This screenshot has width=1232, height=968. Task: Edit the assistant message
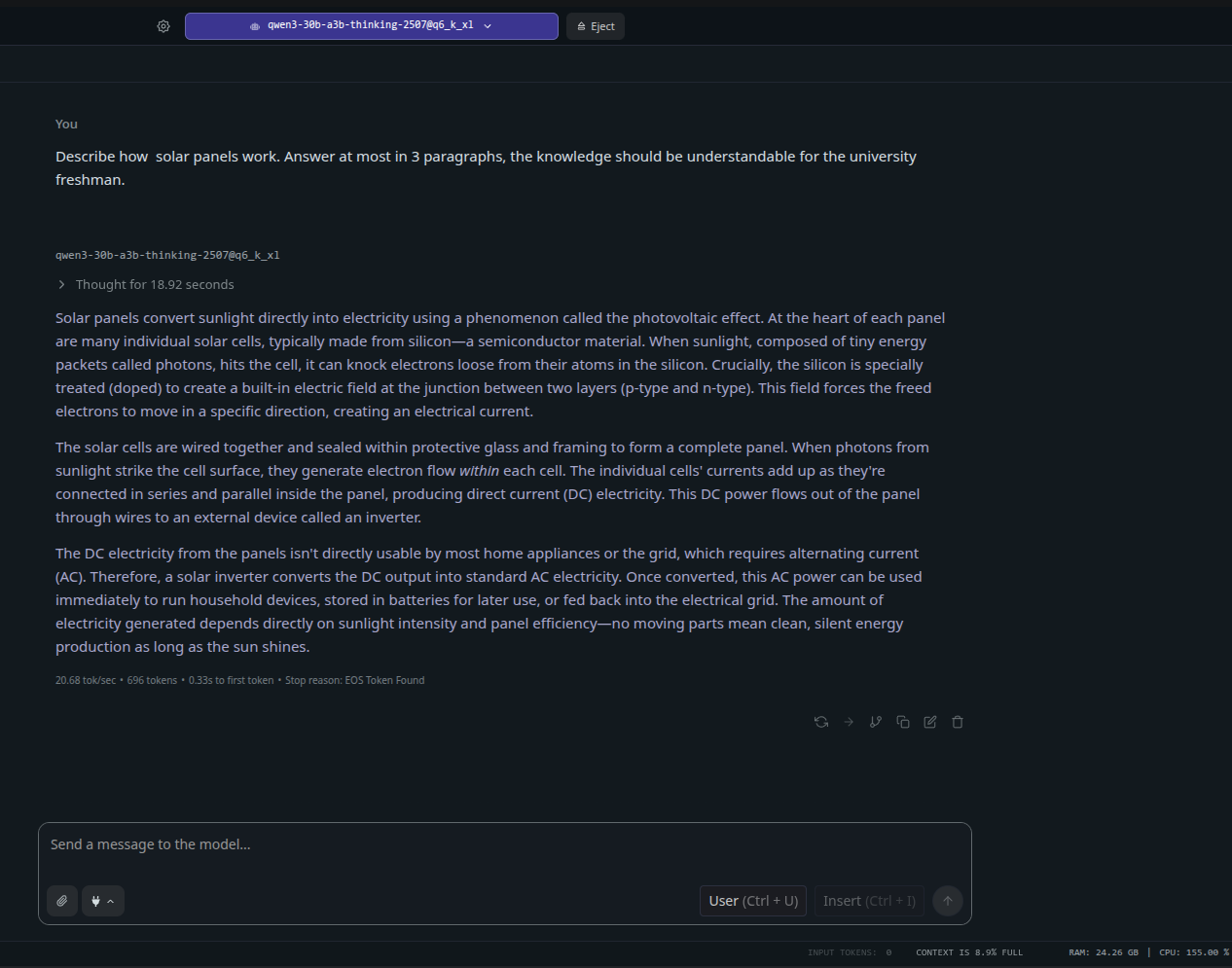pos(930,722)
